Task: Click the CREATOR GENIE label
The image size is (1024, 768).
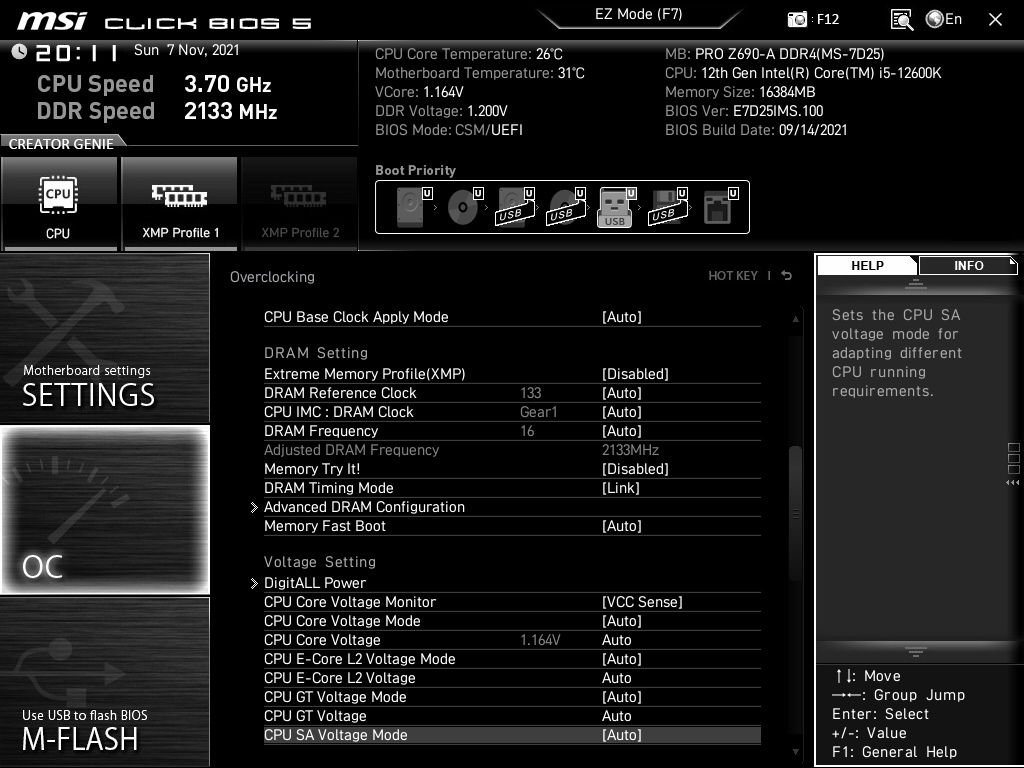Action: click(61, 144)
